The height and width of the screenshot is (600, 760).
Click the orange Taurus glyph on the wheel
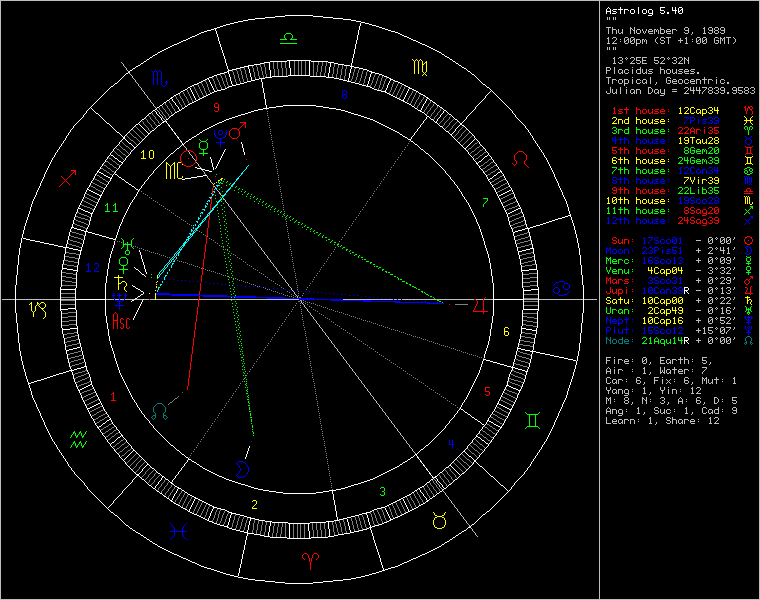pyautogui.click(x=439, y=520)
